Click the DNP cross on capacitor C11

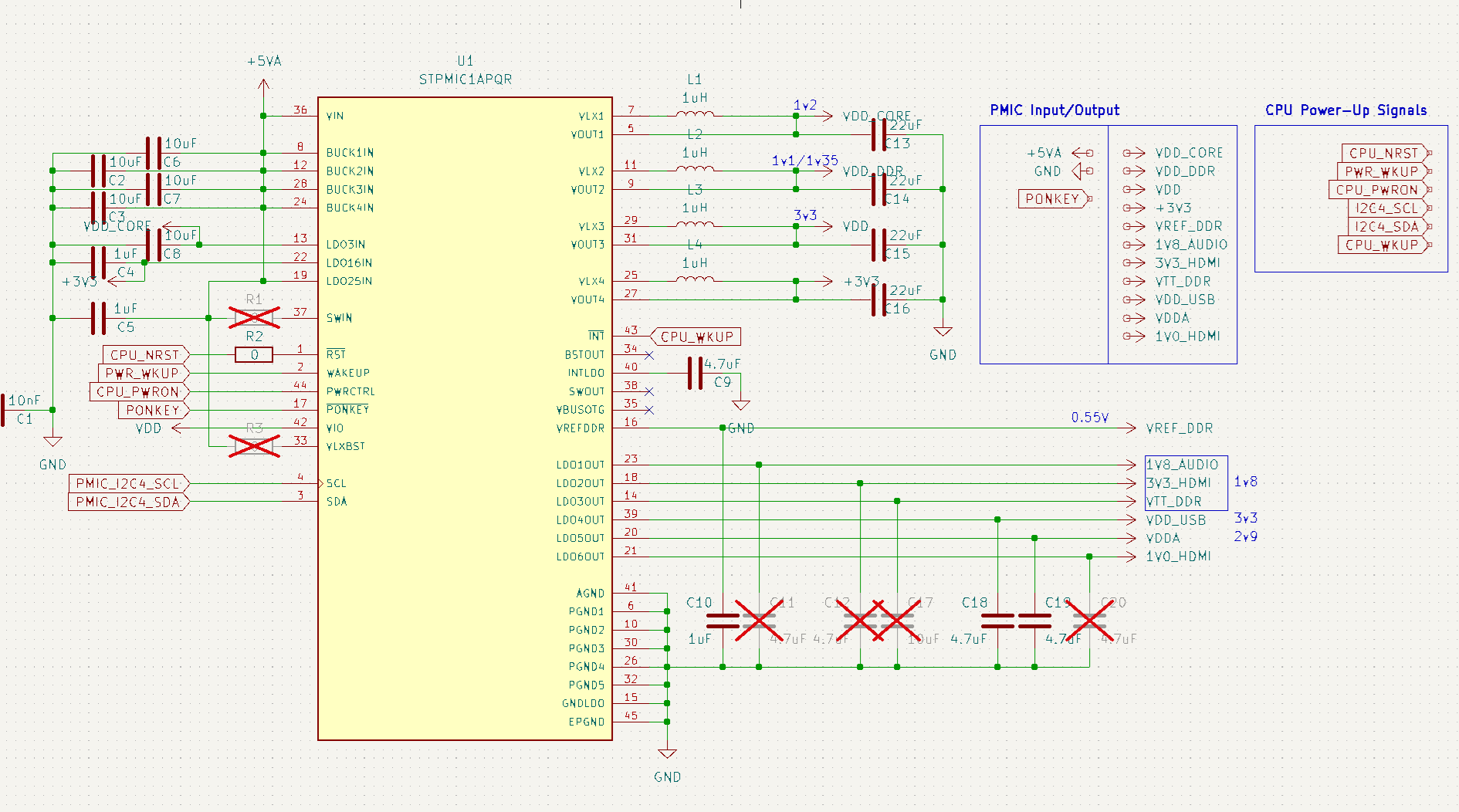[x=758, y=619]
